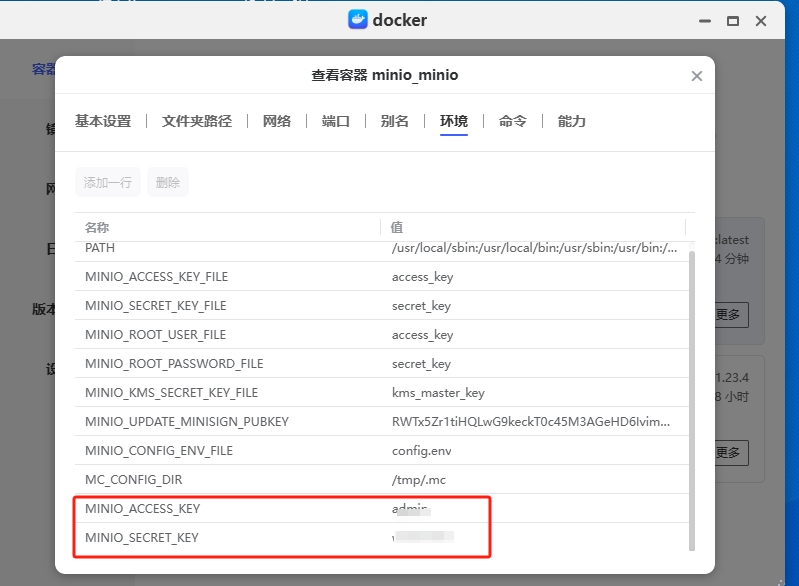Image resolution: width=799 pixels, height=586 pixels.
Task: Select the MINIO_CONFIG_ENV_FILE row
Action: point(382,450)
